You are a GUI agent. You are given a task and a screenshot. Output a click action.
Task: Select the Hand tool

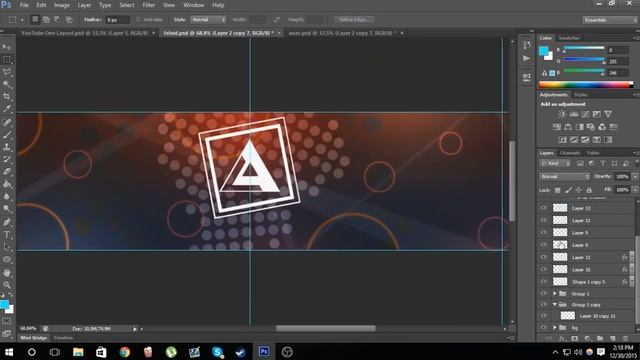(7, 273)
